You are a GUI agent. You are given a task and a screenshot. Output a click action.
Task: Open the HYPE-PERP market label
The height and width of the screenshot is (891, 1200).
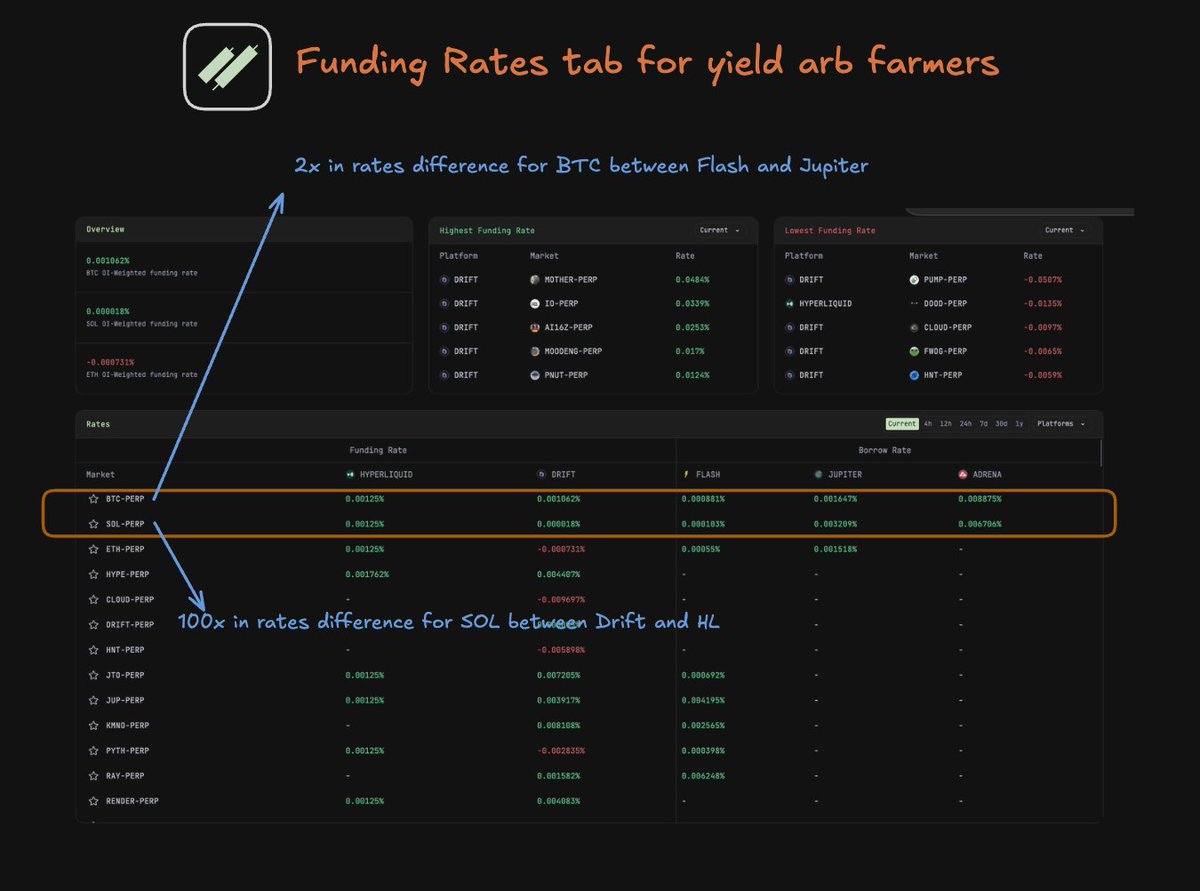(x=127, y=574)
